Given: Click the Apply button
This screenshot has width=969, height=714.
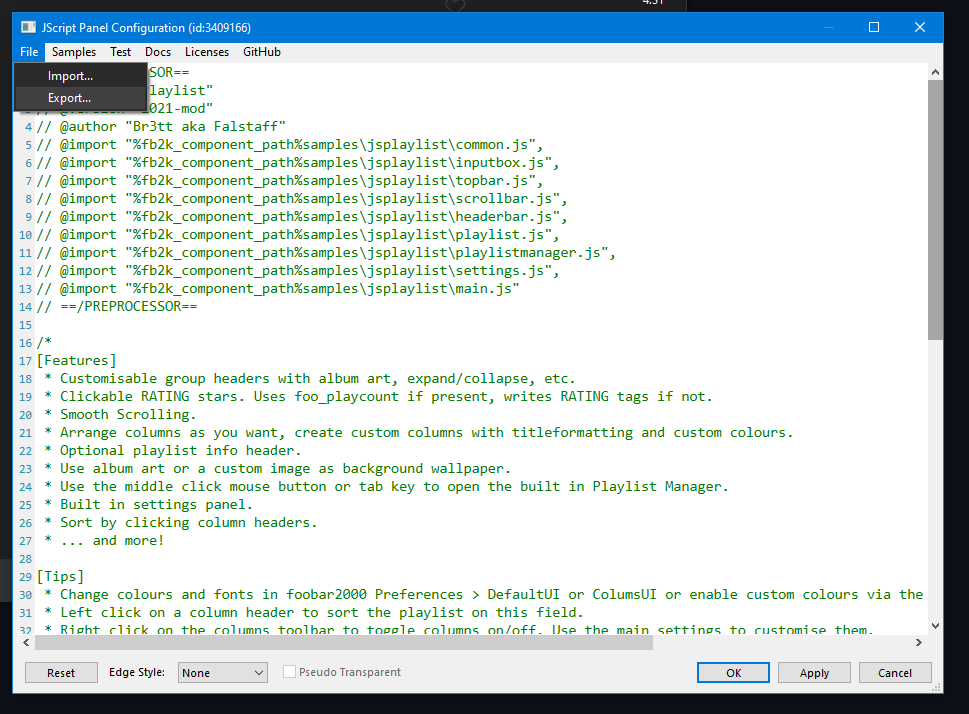Looking at the screenshot, I should (813, 672).
